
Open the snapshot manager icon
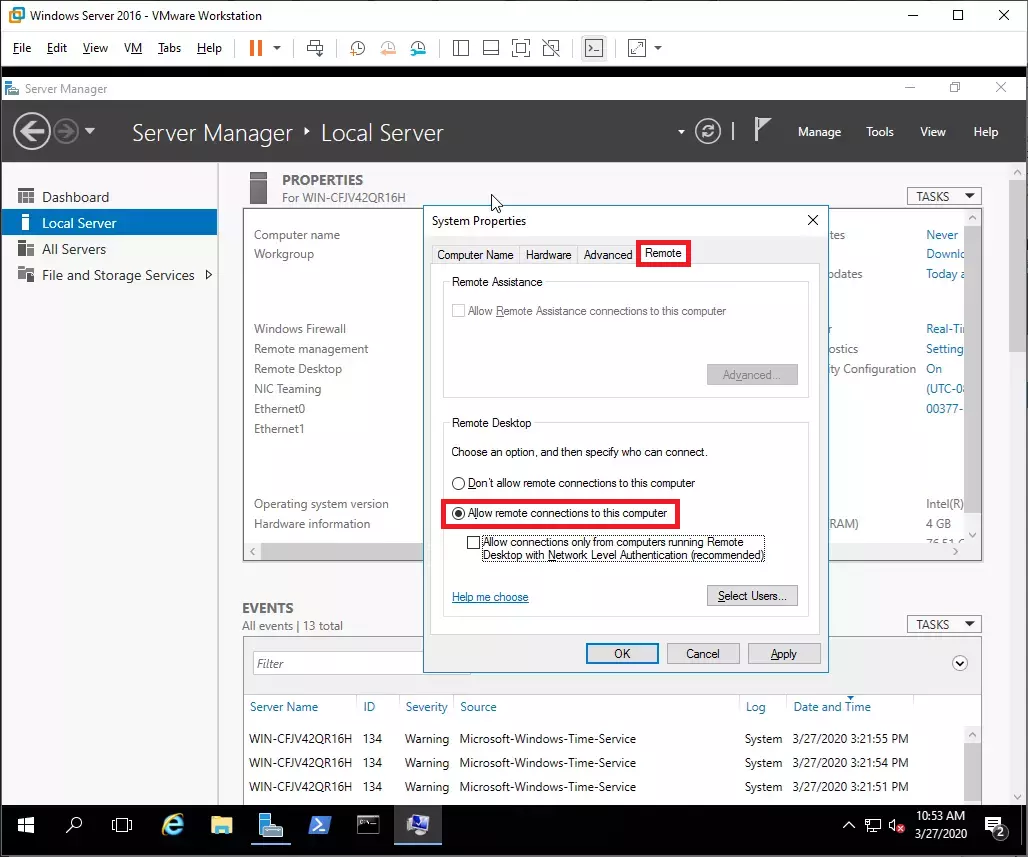click(x=418, y=48)
